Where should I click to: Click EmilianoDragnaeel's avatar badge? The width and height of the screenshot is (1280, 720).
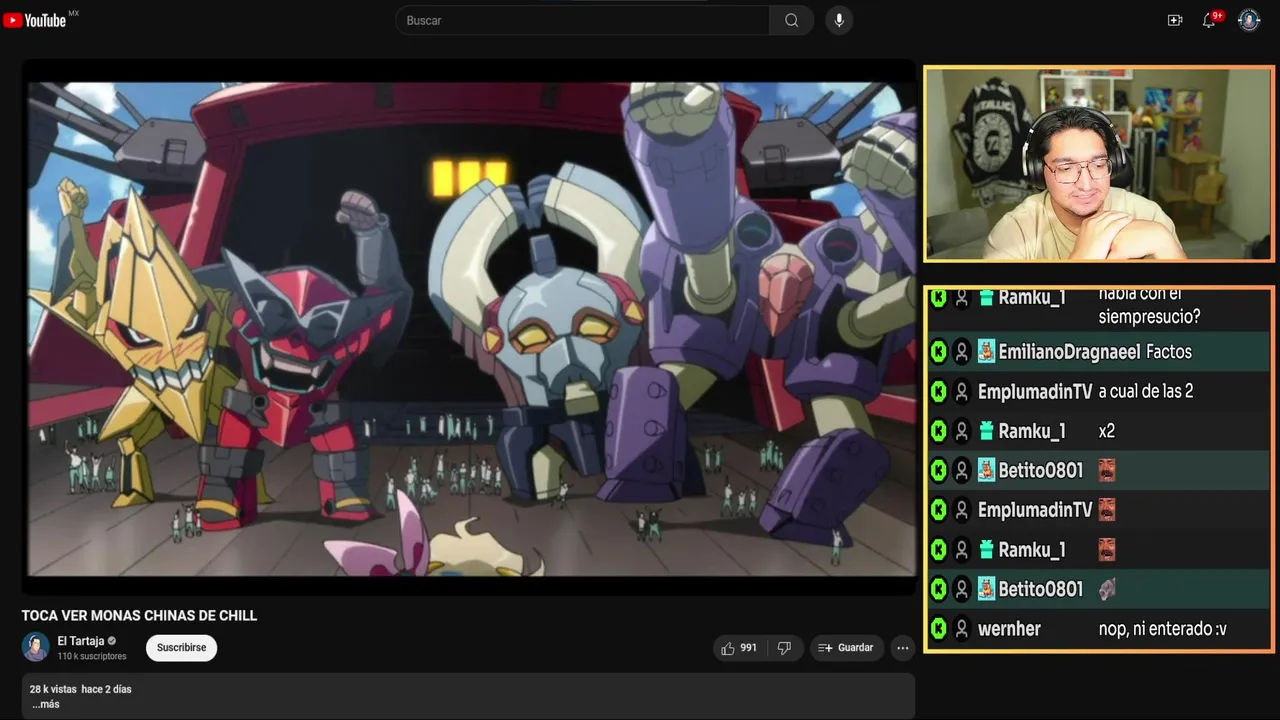point(987,352)
